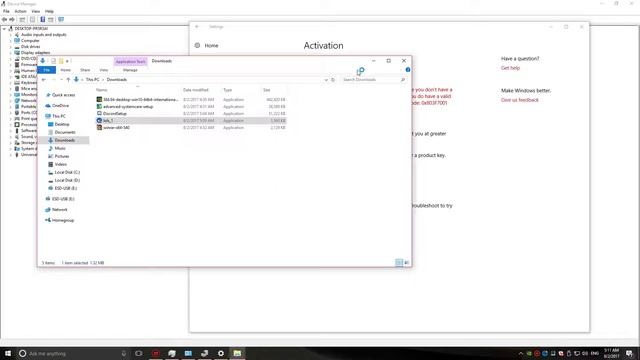This screenshot has width=640, height=360.
Task: Click Home label in Settings window
Action: [211, 45]
